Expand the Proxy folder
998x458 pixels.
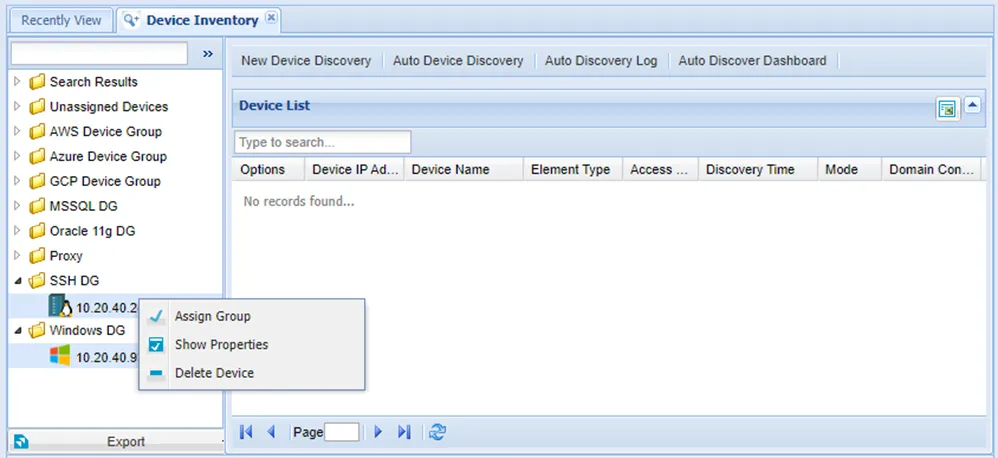[x=17, y=255]
